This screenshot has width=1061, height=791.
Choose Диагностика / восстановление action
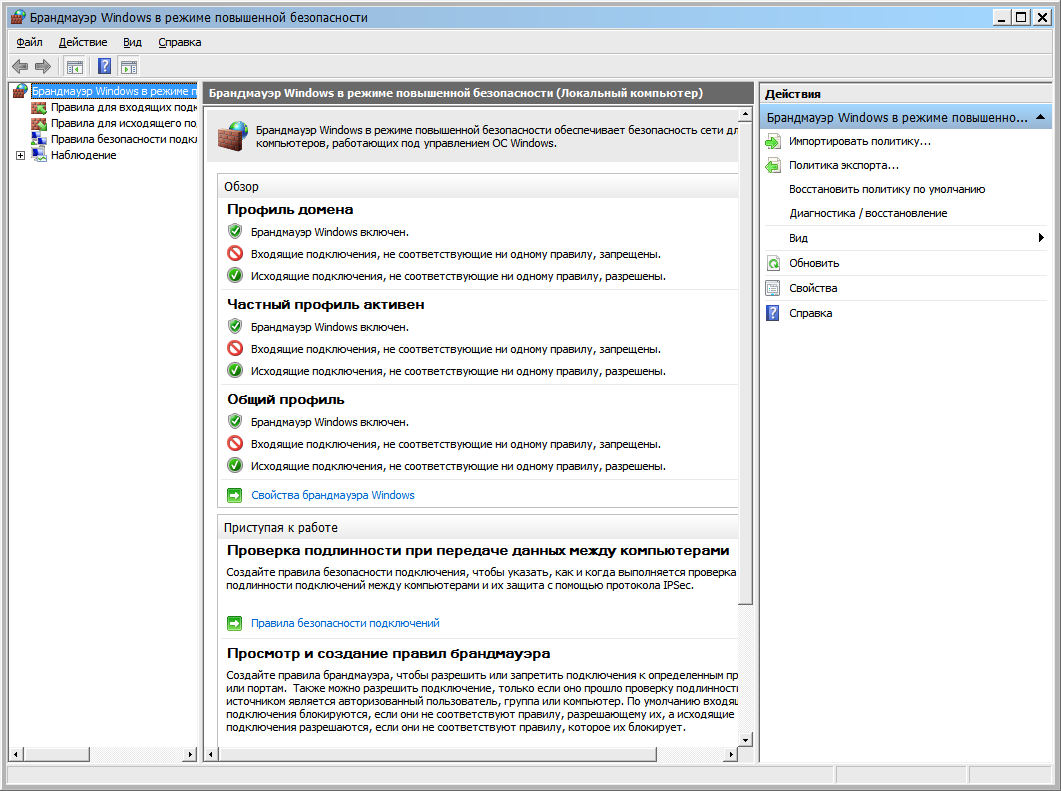[867, 213]
